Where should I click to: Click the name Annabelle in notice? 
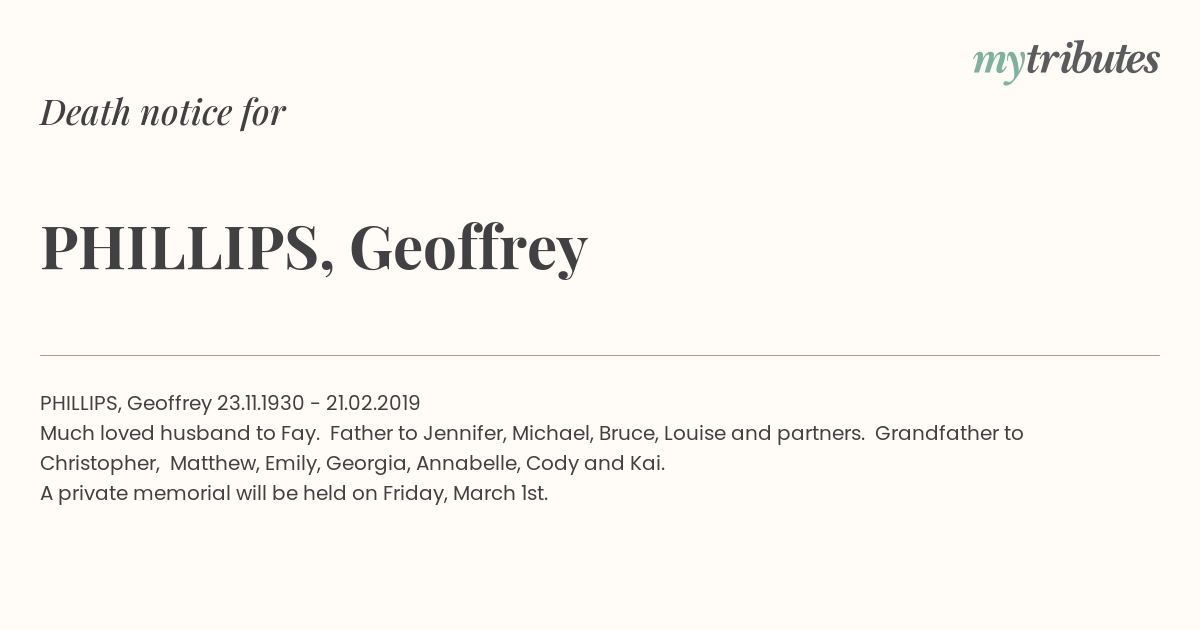click(x=467, y=463)
